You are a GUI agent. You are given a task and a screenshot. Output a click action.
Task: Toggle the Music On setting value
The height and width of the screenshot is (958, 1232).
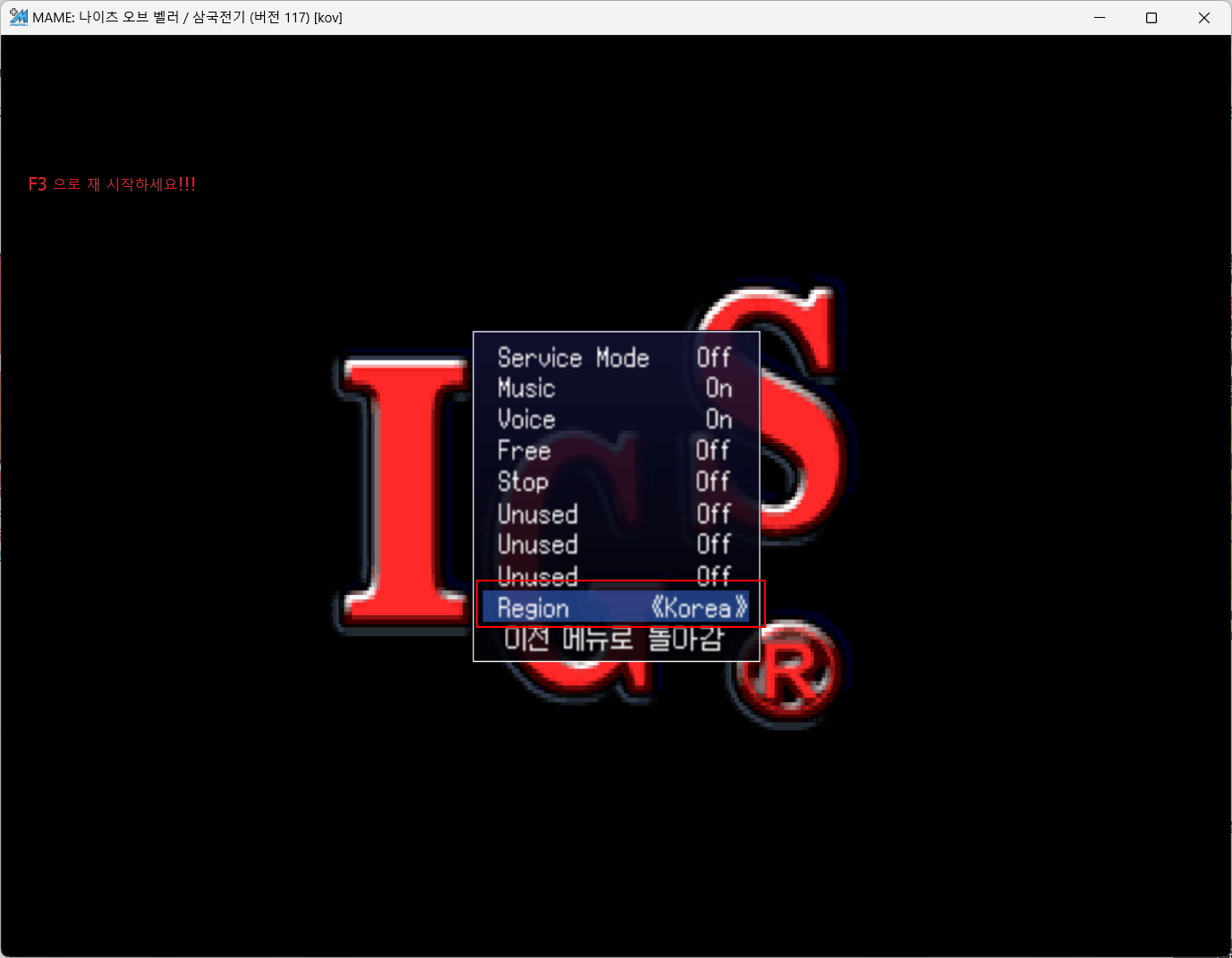click(x=718, y=388)
